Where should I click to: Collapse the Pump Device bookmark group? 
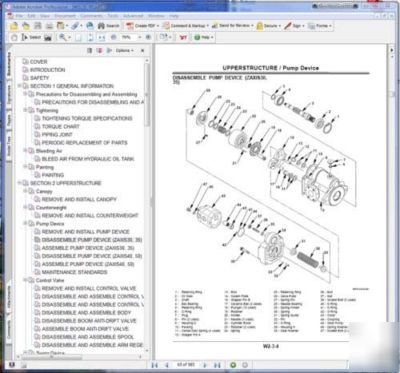pos(25,223)
